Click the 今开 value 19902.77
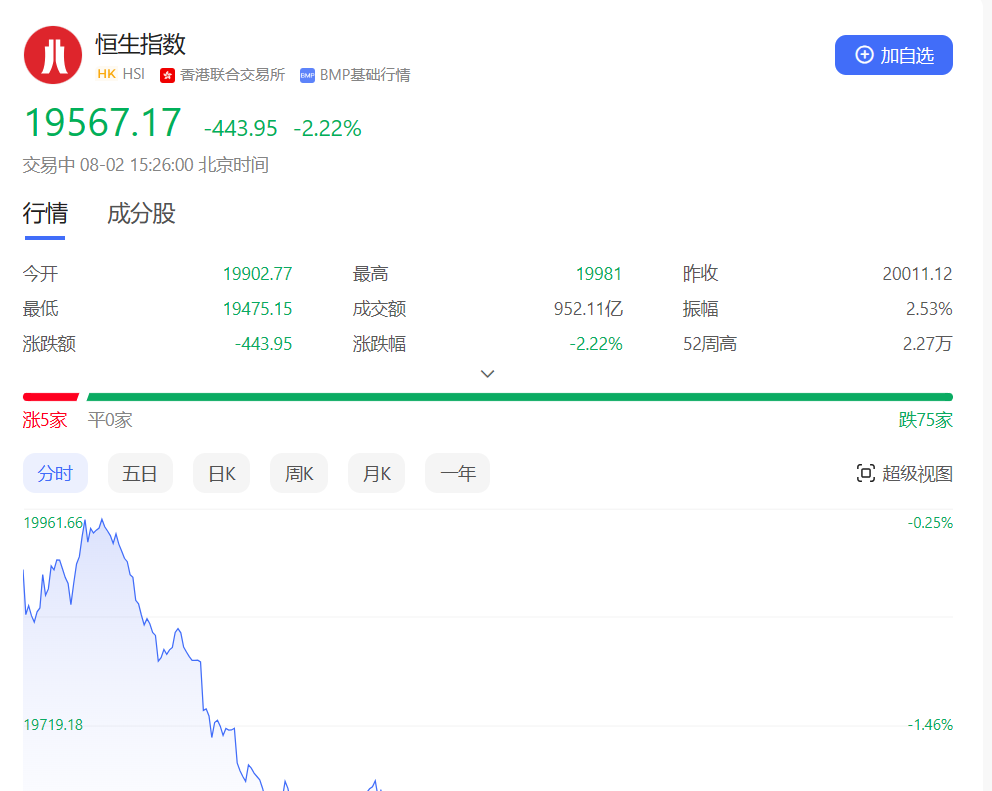Screen dimensions: 992x791 pos(257,274)
